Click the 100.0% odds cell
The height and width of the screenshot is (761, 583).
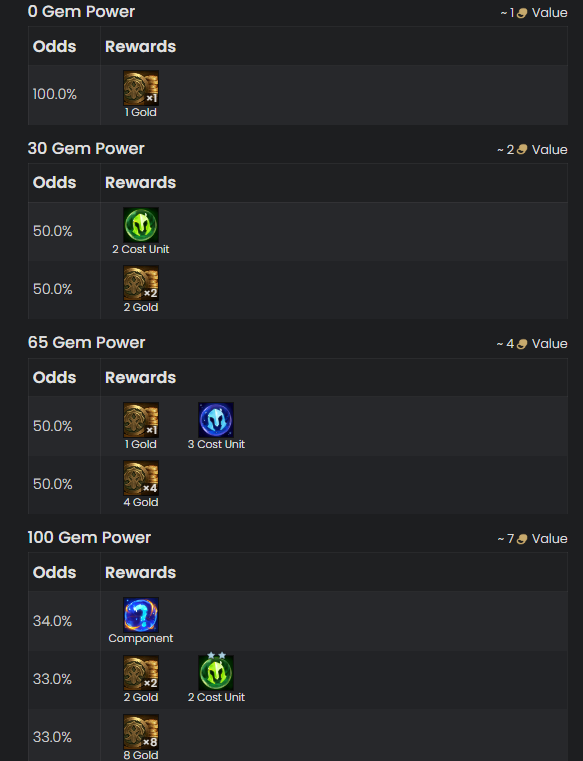(54, 94)
